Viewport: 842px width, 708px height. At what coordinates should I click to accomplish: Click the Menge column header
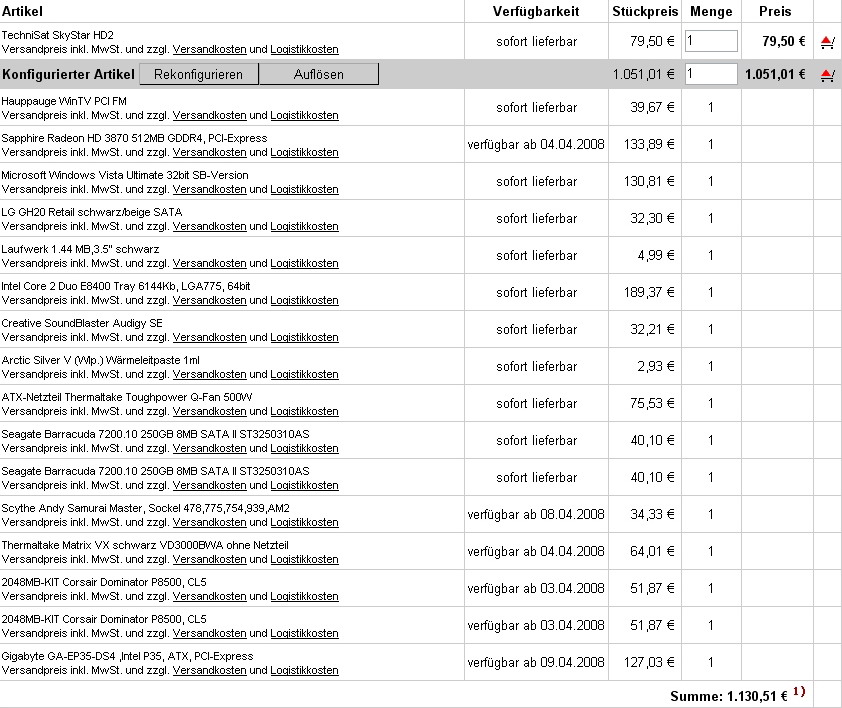click(711, 11)
